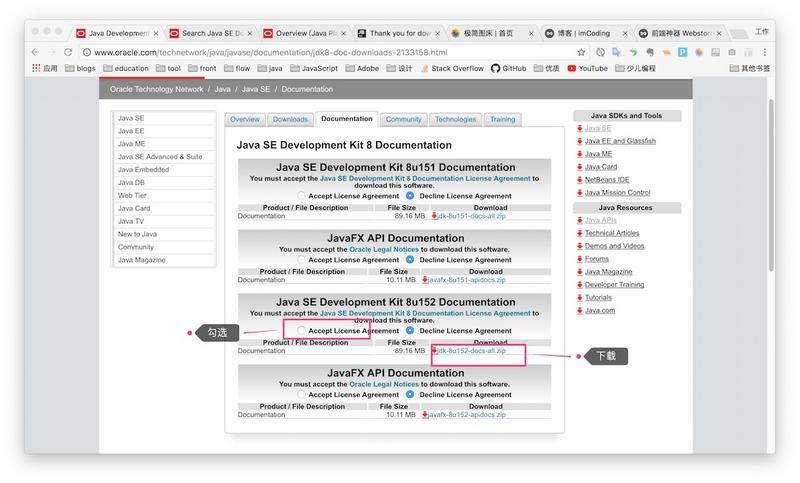Open the tool bookmark folder
Viewport: 800px width, 483px height.
point(168,68)
